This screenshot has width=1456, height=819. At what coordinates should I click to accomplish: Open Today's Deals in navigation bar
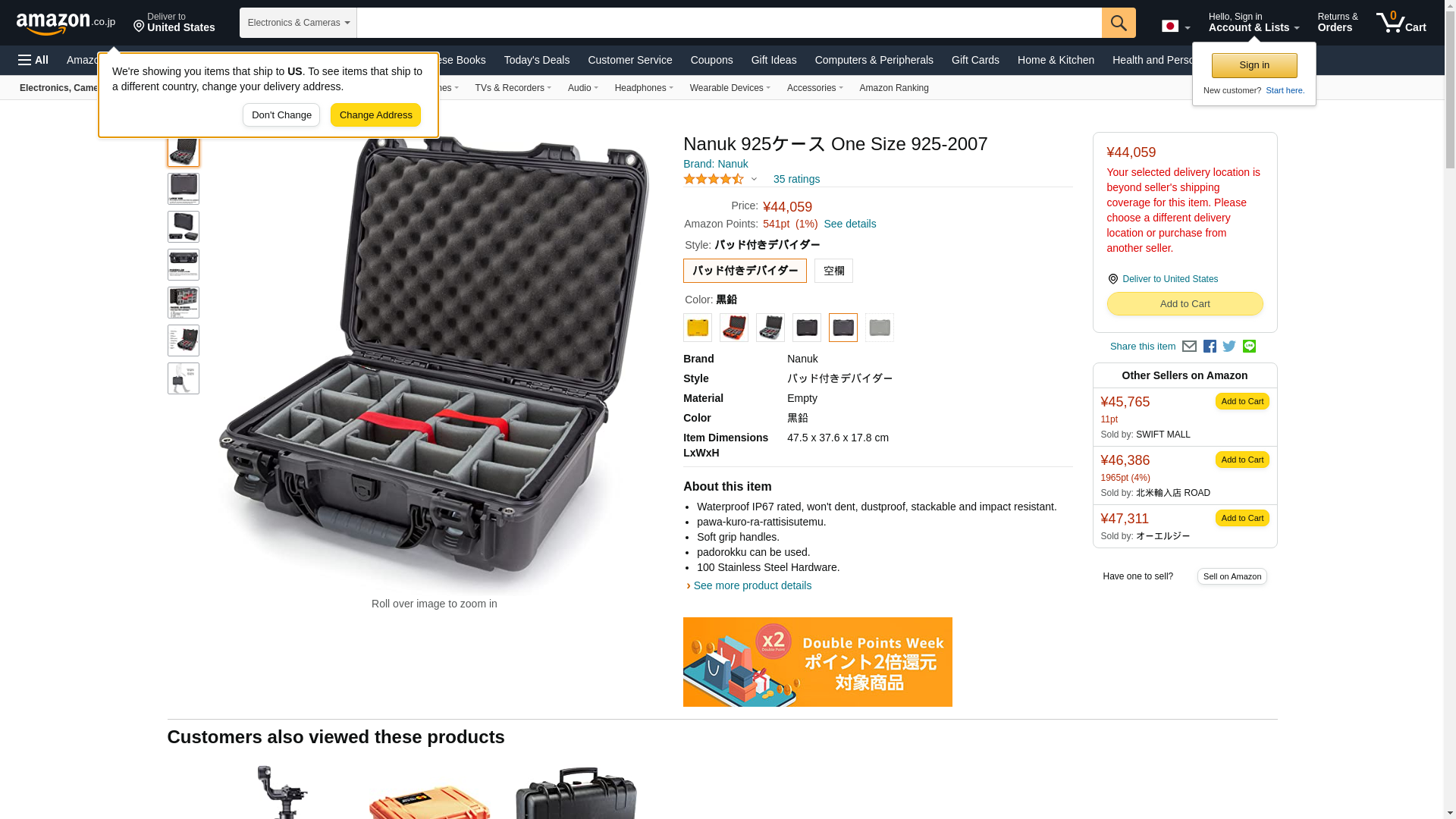coord(537,60)
